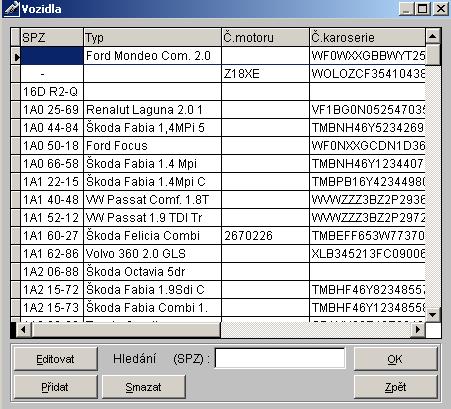Select the Ford Mondeo Com. 2.0 cell

pyautogui.click(x=152, y=56)
